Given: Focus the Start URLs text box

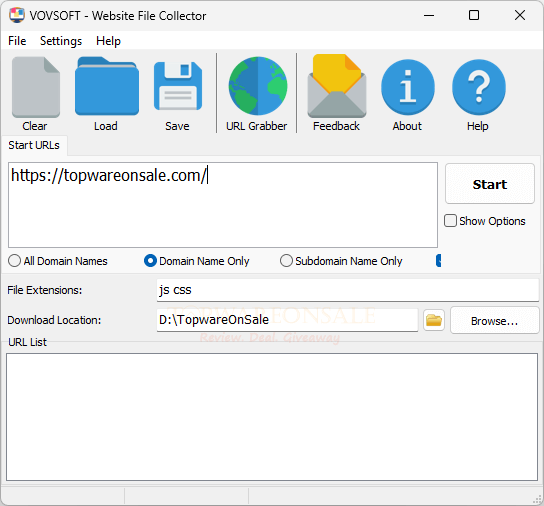Looking at the screenshot, I should tap(223, 205).
